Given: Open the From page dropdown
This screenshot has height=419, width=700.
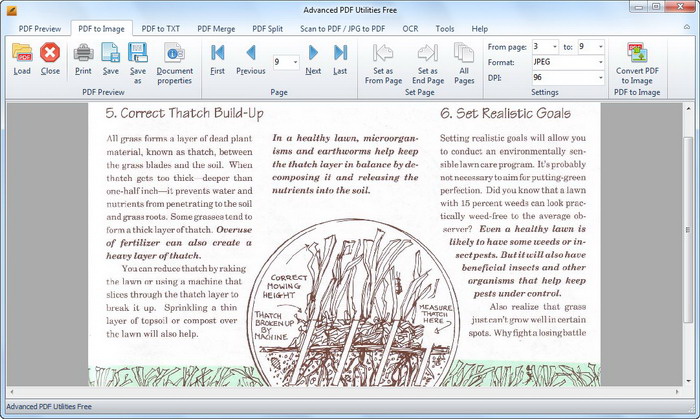Looking at the screenshot, I should click(x=554, y=46).
